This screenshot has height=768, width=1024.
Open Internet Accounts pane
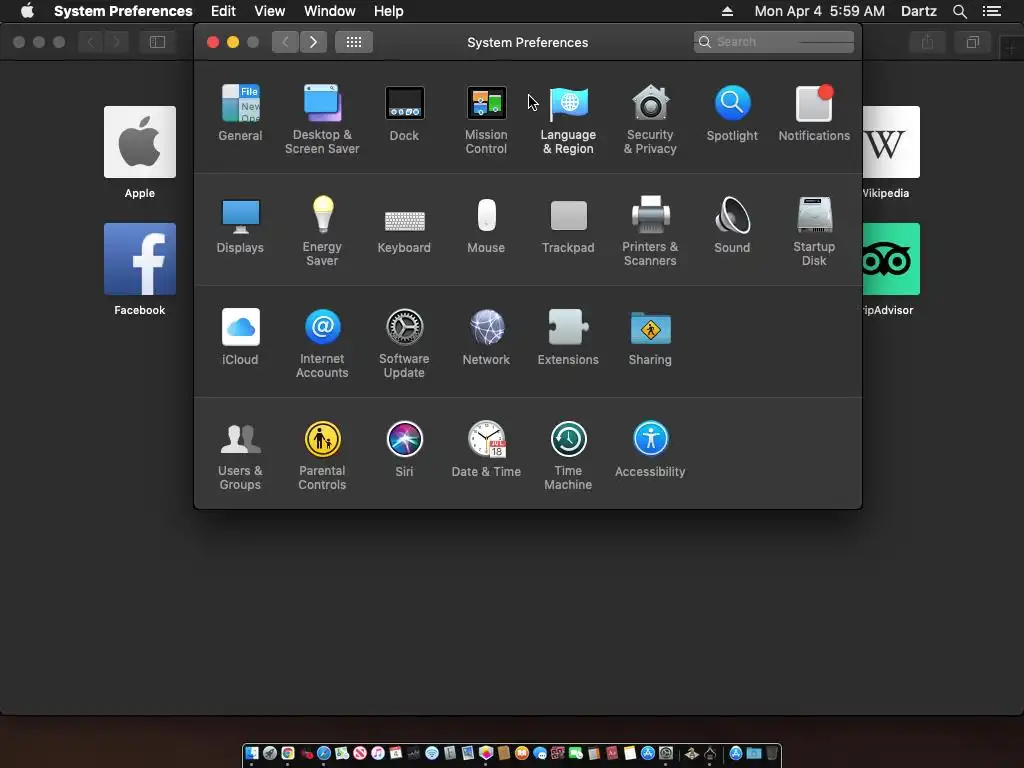(322, 344)
